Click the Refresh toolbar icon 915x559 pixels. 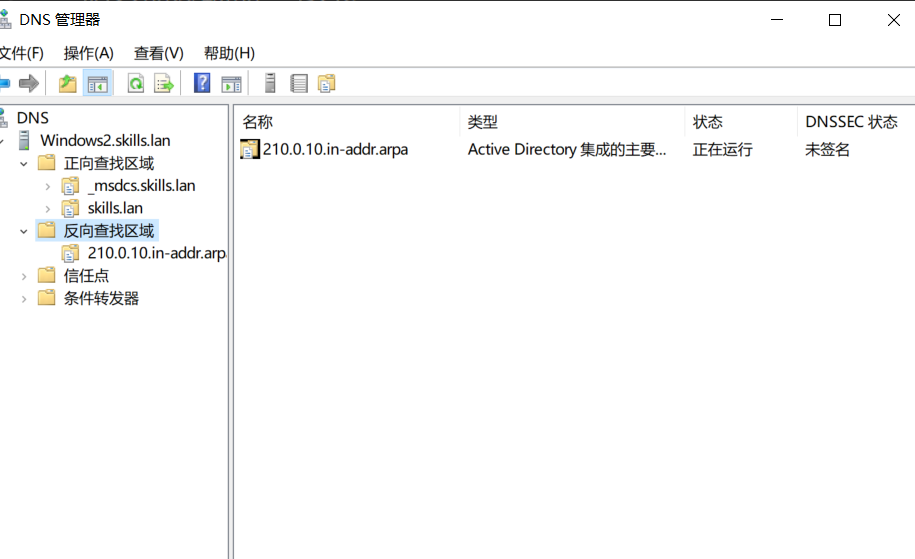135,83
